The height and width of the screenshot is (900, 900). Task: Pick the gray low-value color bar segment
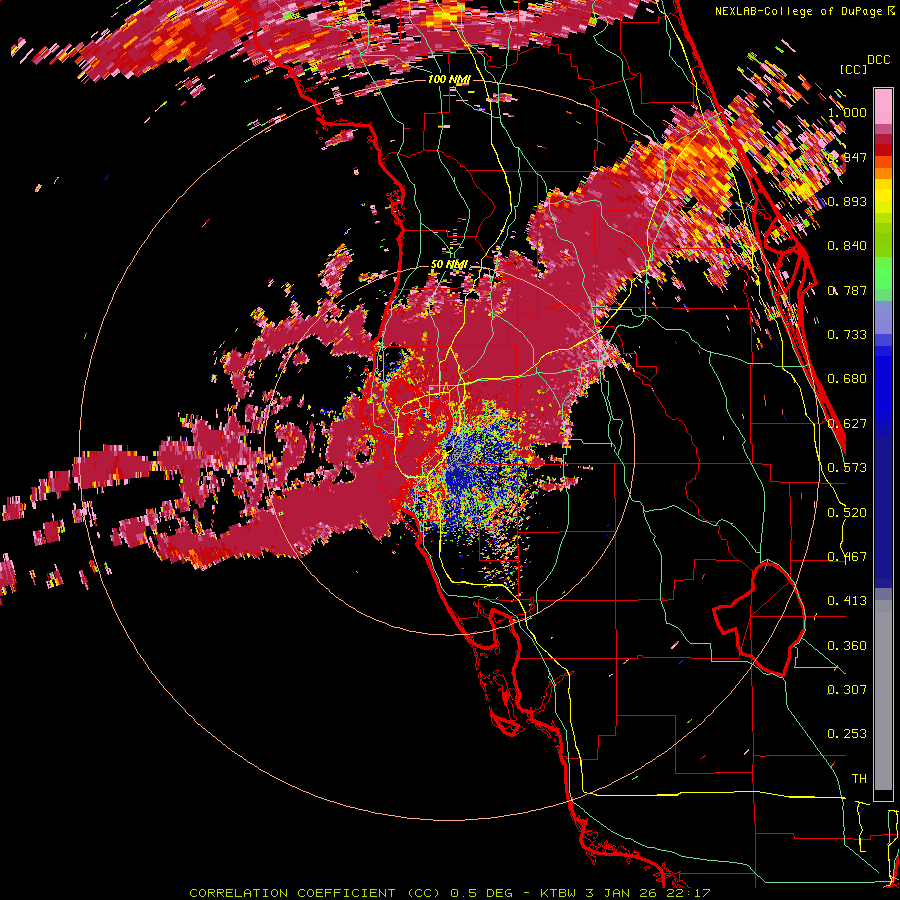coord(883,695)
